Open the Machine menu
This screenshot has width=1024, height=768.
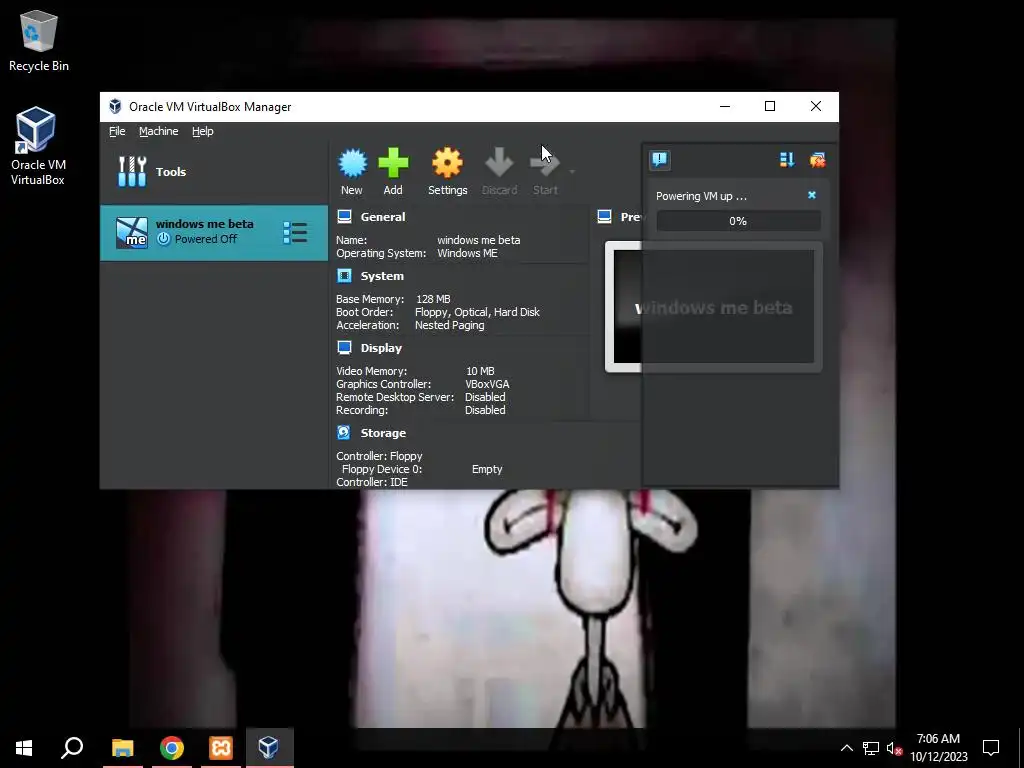pos(159,131)
